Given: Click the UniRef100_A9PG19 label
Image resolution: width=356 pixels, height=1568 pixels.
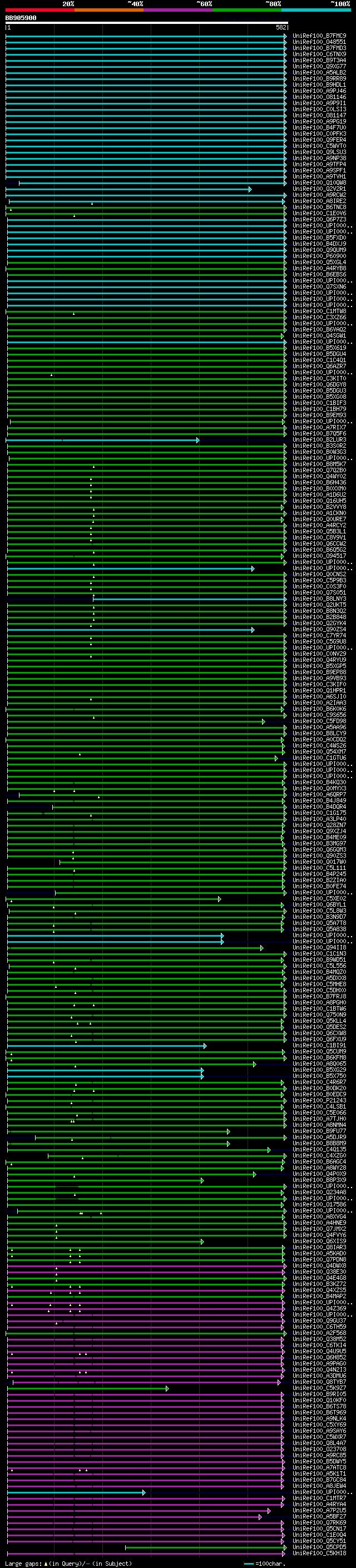Looking at the screenshot, I should click(319, 121).
